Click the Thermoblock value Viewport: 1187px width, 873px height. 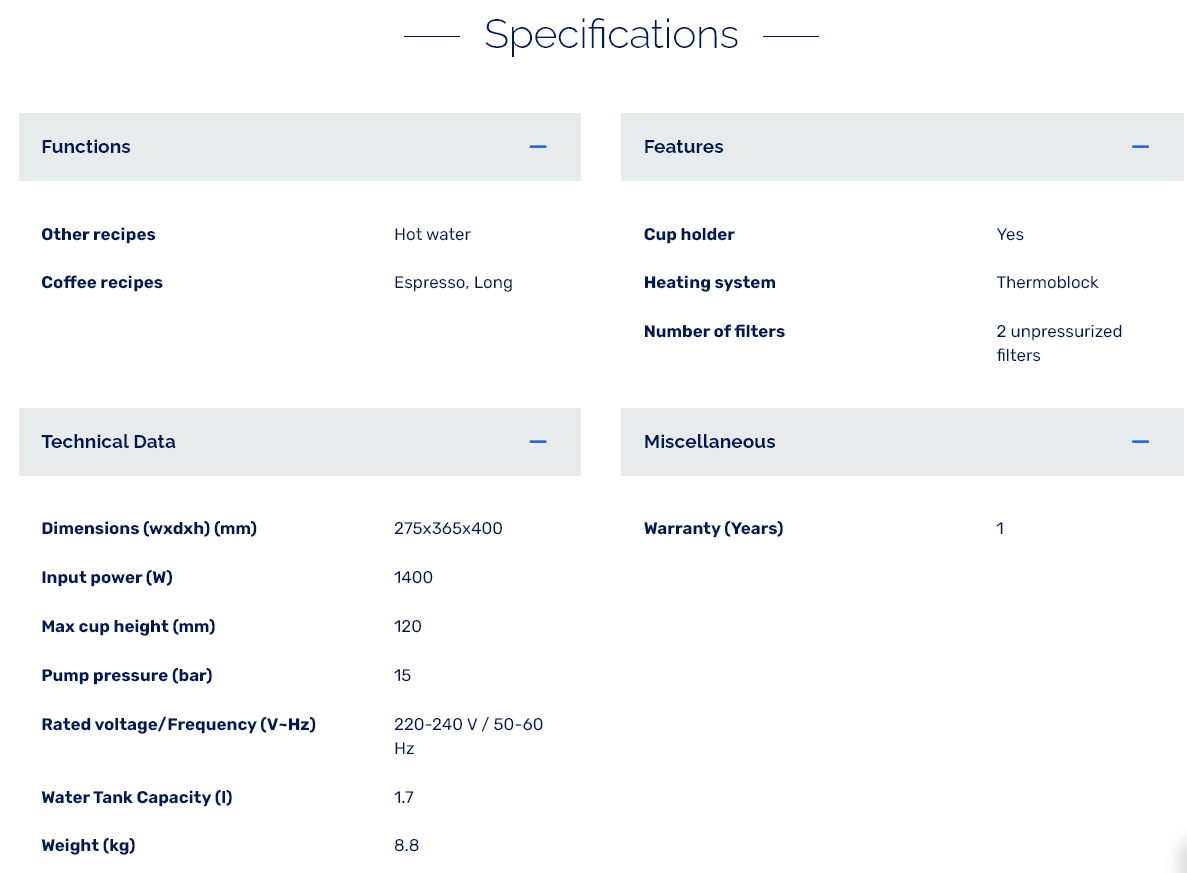pos(1047,283)
